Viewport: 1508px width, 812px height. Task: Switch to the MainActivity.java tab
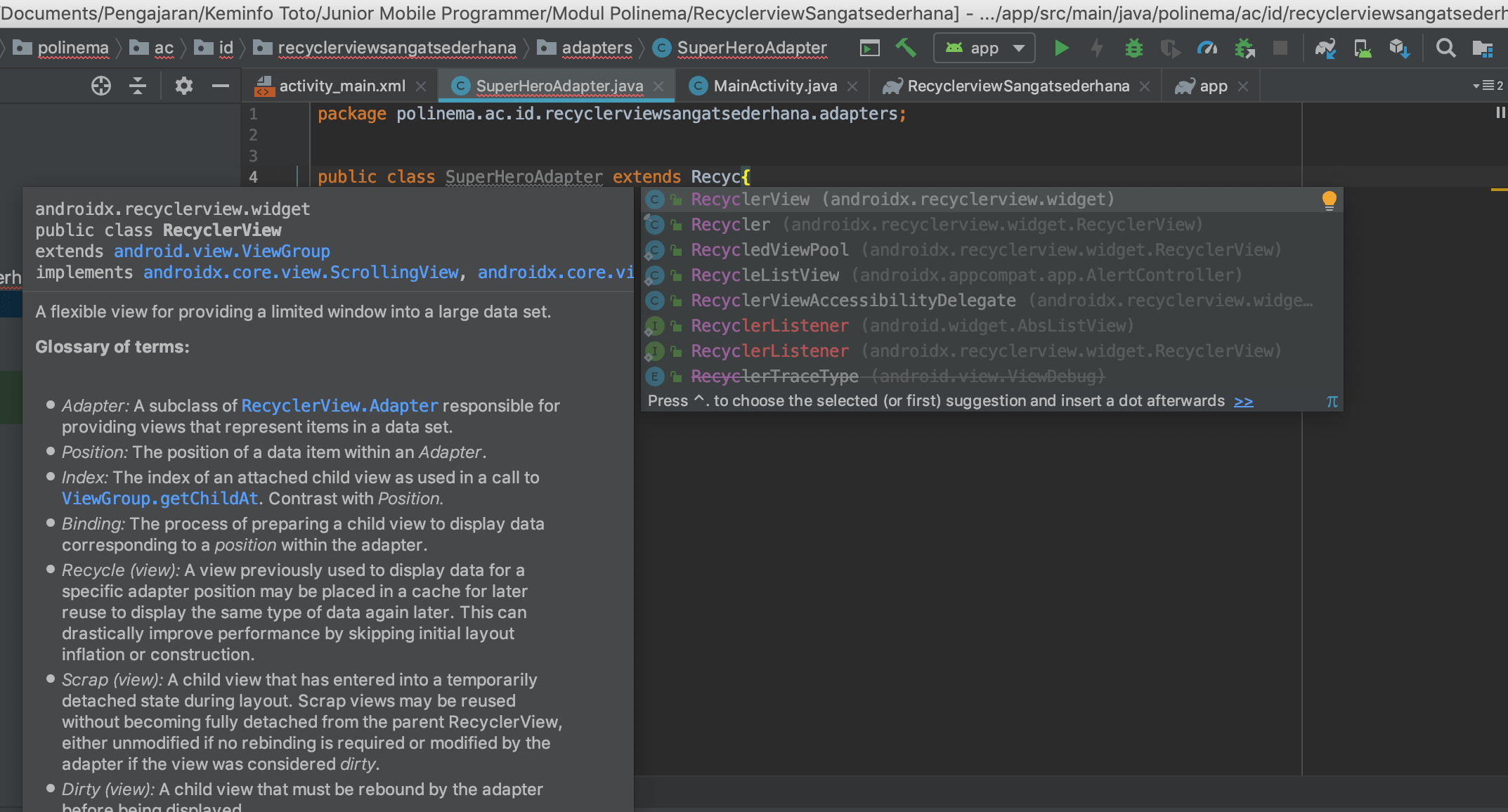click(x=775, y=85)
